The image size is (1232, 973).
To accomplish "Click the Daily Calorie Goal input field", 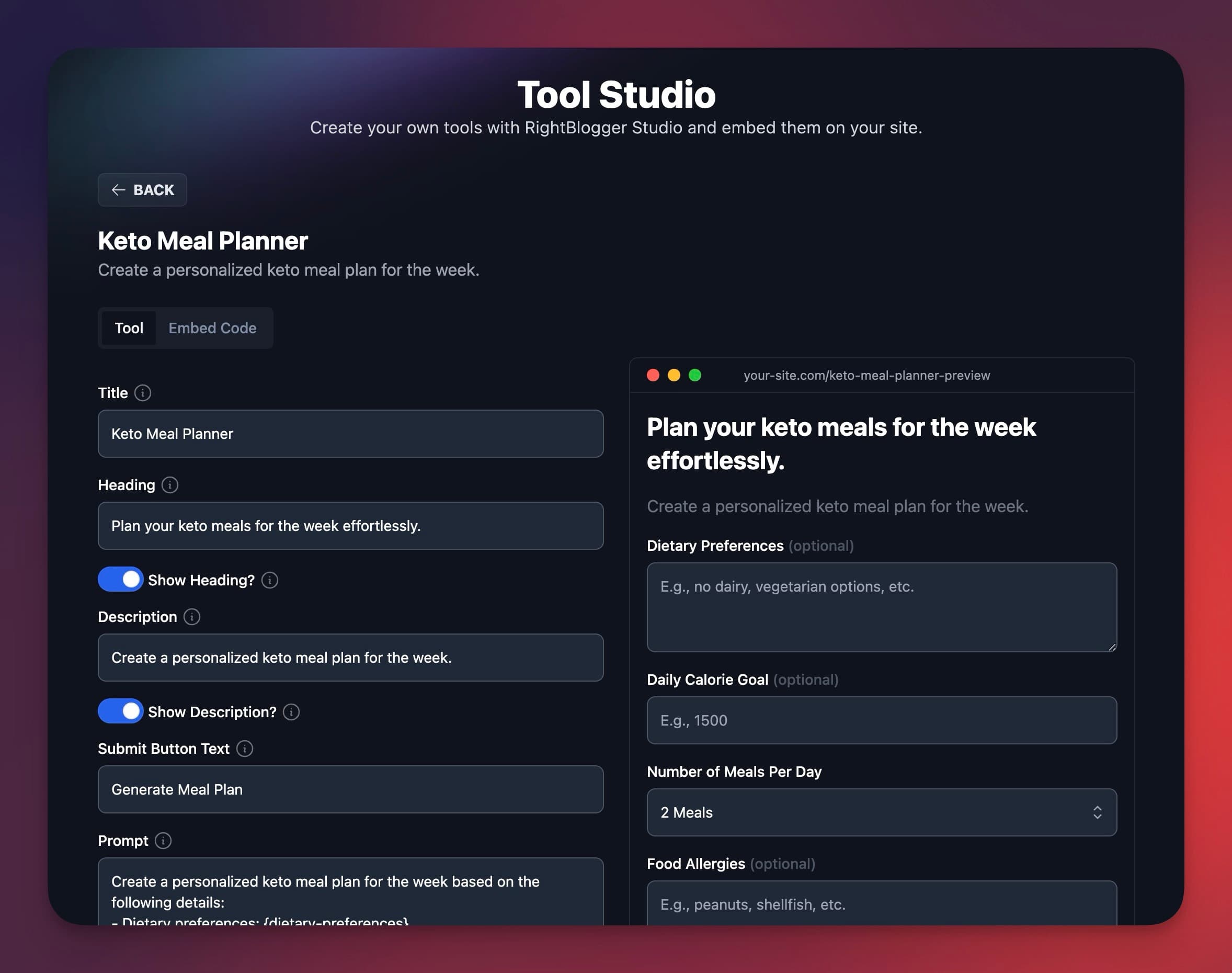I will click(x=882, y=720).
